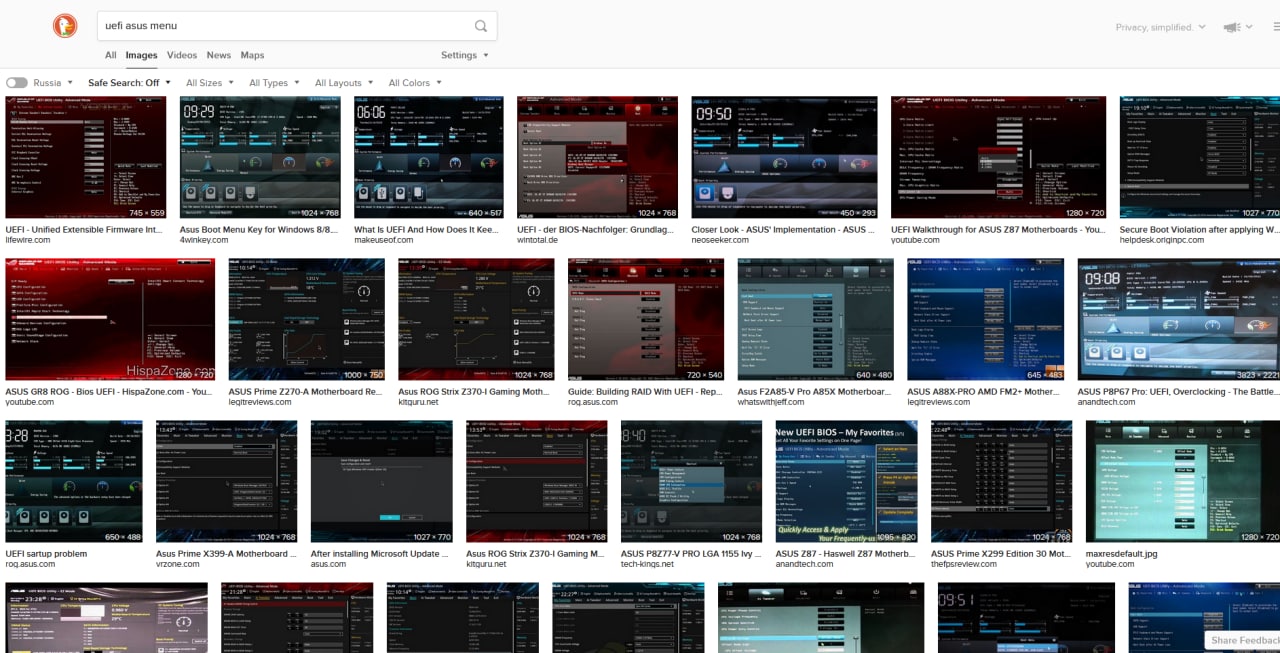Click the search magnifier icon
Screen dimensions: 1280x653
pyautogui.click(x=481, y=26)
